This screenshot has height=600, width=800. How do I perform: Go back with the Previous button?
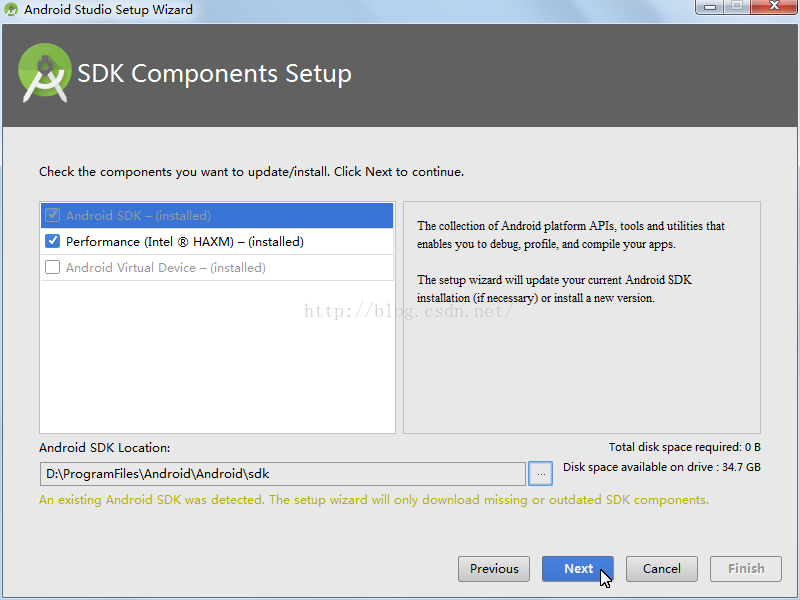(x=494, y=569)
